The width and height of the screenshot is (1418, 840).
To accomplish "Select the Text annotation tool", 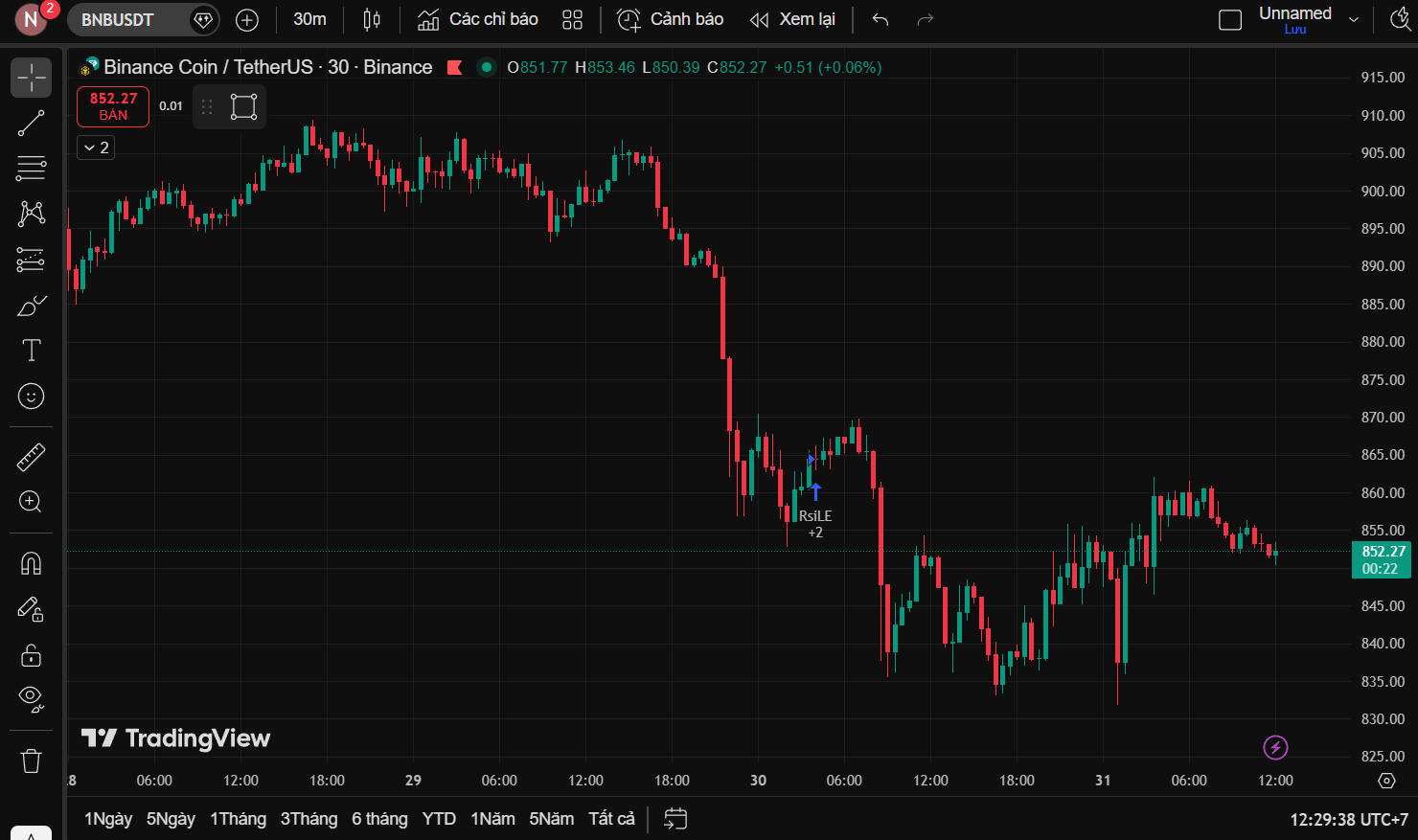I will tap(31, 351).
